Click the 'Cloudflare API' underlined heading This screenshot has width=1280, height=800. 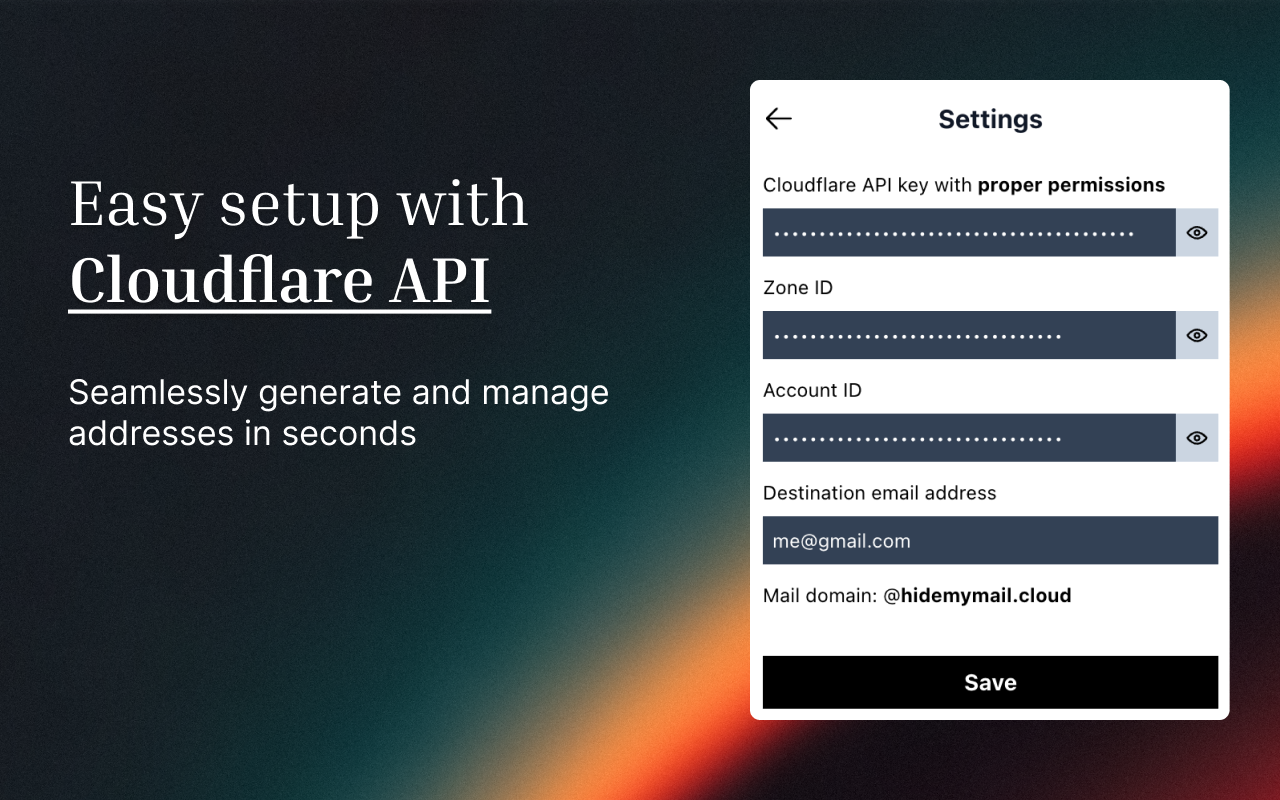pyautogui.click(x=280, y=281)
